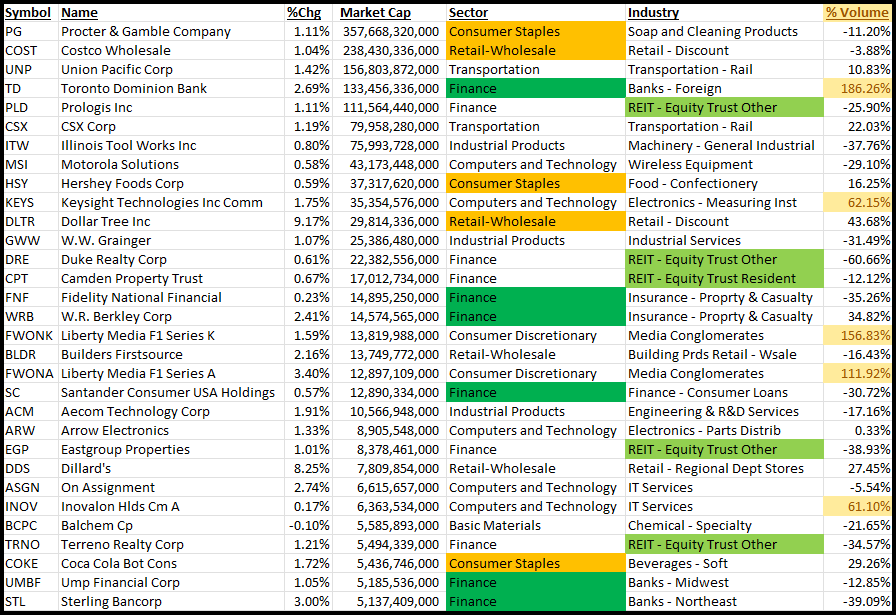
Task: Select the PG symbol cell
Action: [x=31, y=31]
